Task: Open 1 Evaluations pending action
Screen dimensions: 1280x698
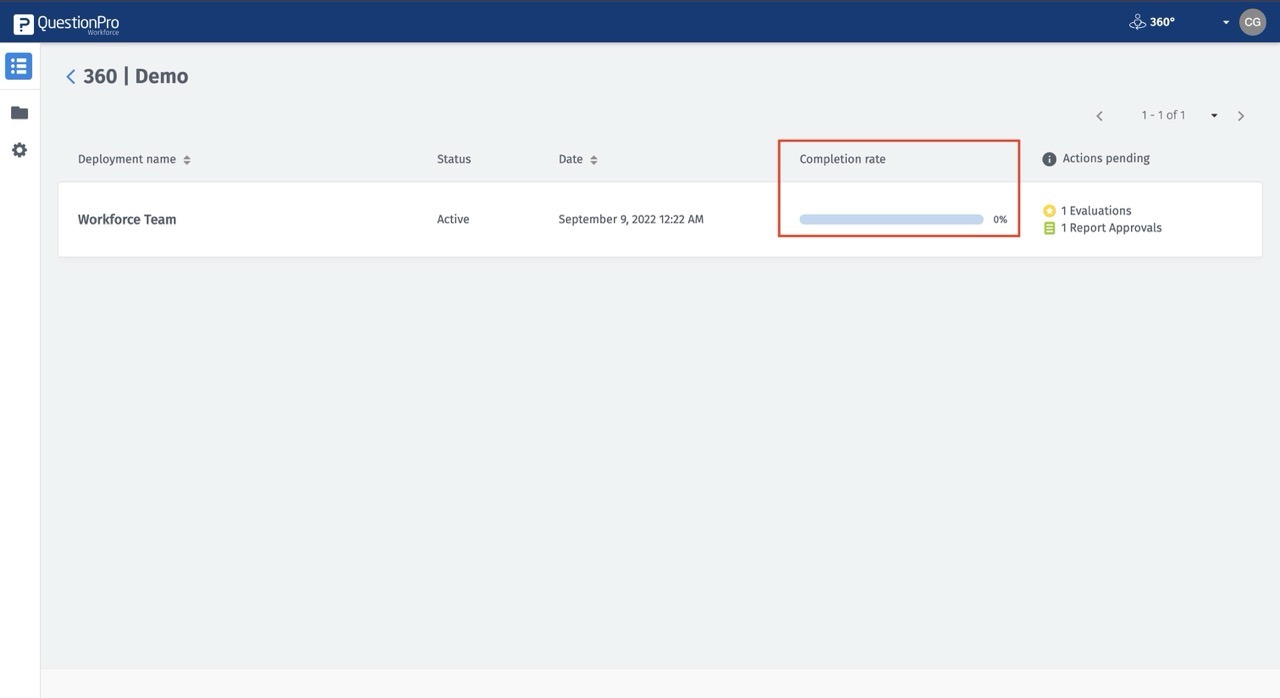Action: [x=1096, y=211]
